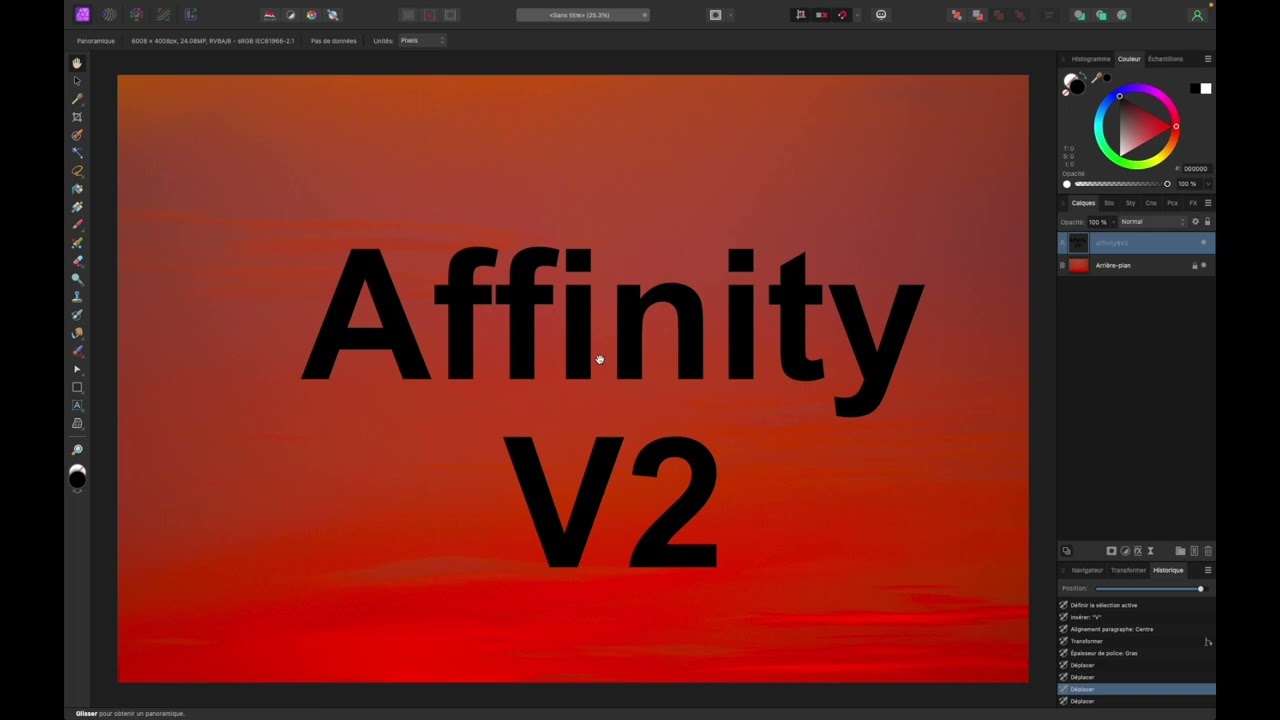Open the account profile icon
Viewport: 1280px width, 720px height.
pos(1197,15)
